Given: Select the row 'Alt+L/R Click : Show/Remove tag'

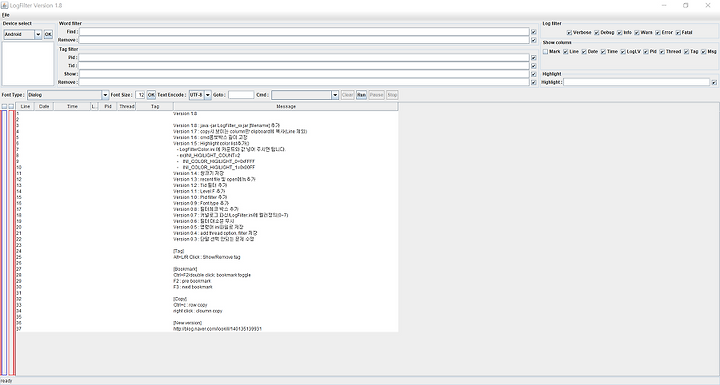Looking at the screenshot, I should point(207,257).
